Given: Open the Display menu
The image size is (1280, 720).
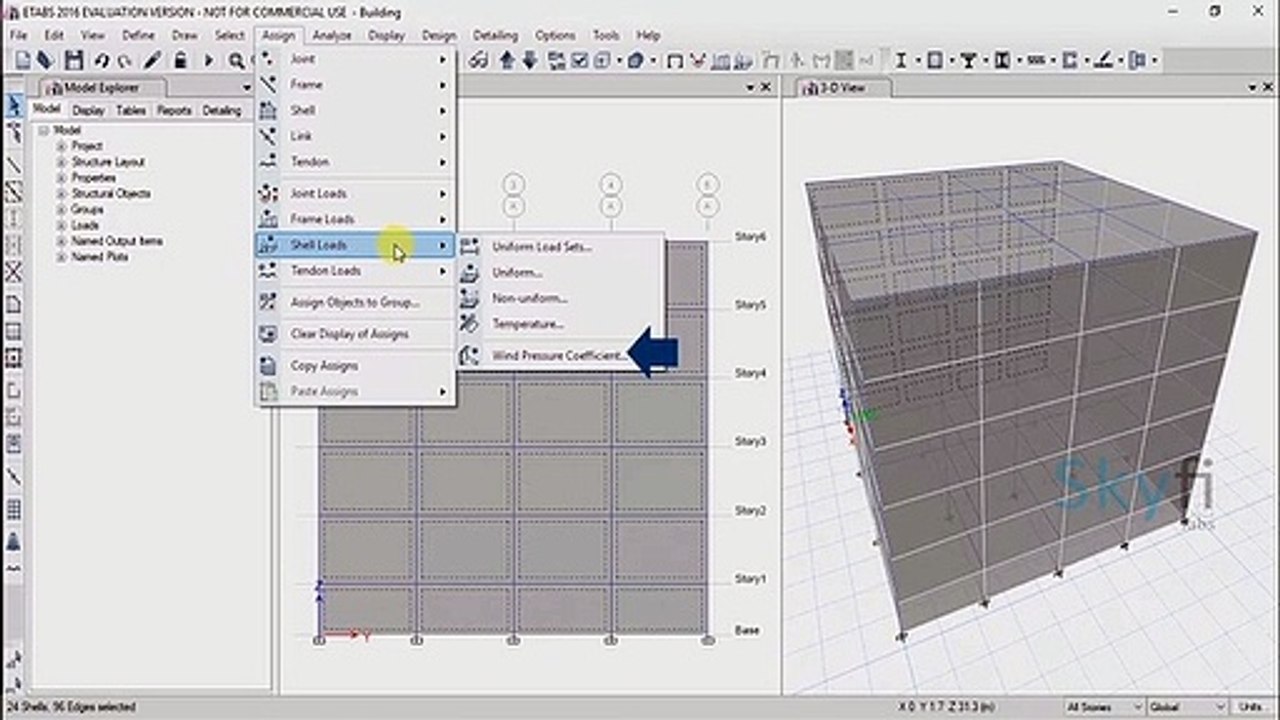Looking at the screenshot, I should point(386,35).
